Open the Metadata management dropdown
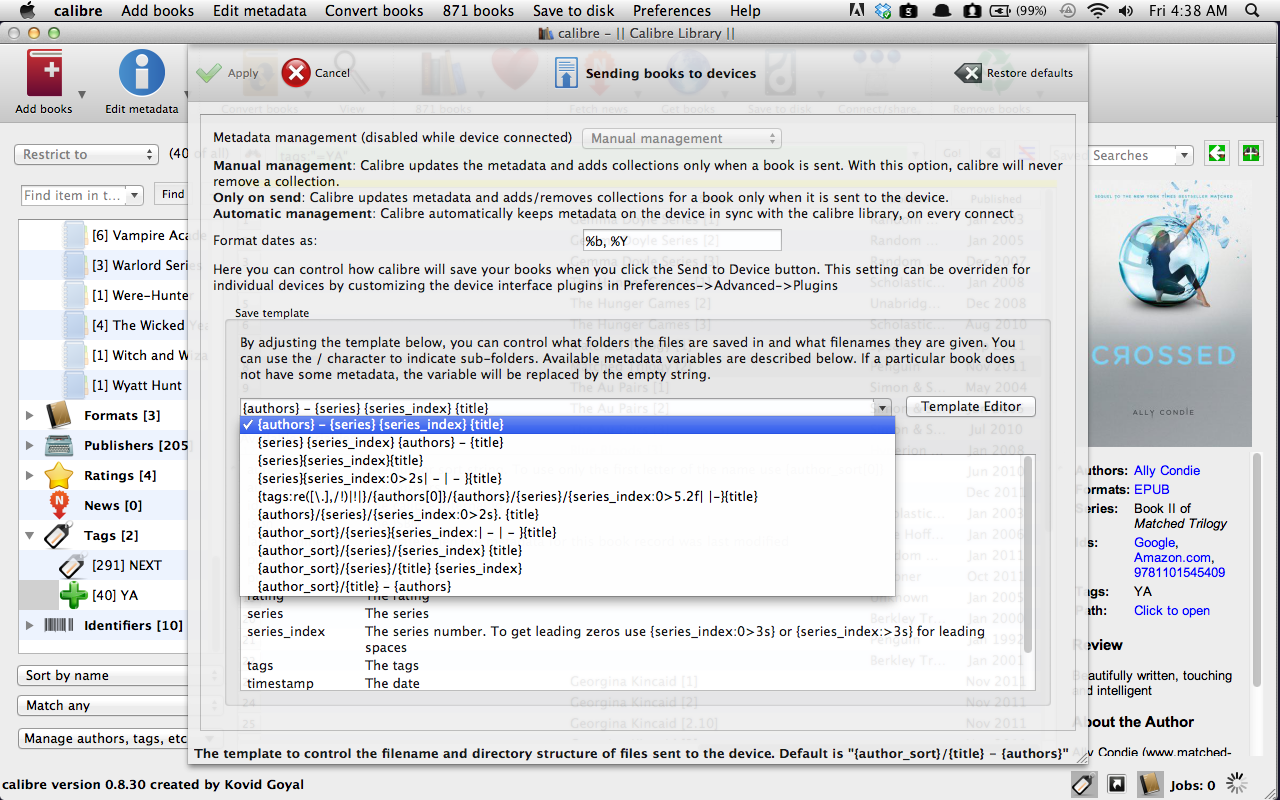 [681, 138]
